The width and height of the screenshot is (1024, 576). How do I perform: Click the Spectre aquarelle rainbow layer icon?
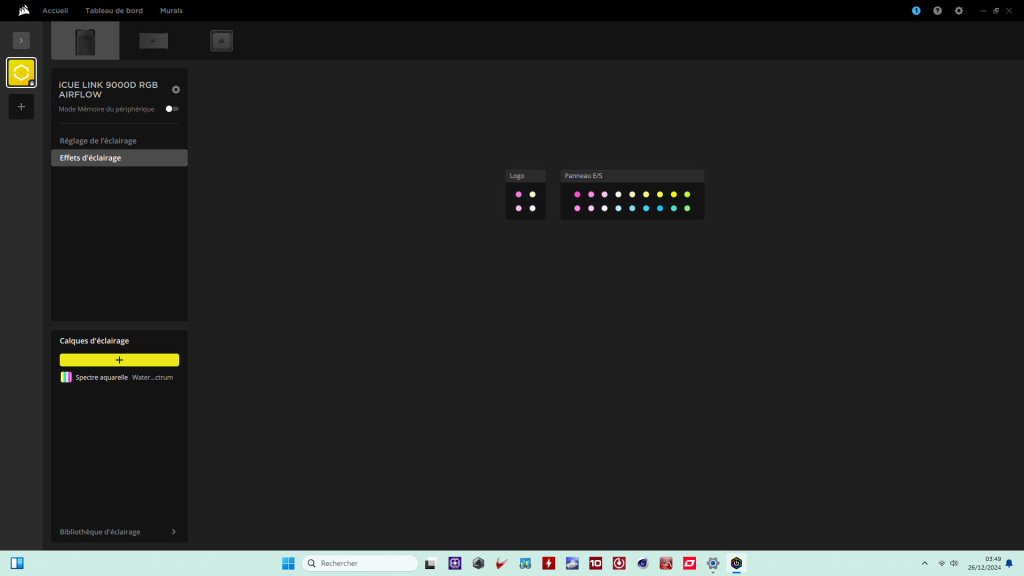point(66,377)
